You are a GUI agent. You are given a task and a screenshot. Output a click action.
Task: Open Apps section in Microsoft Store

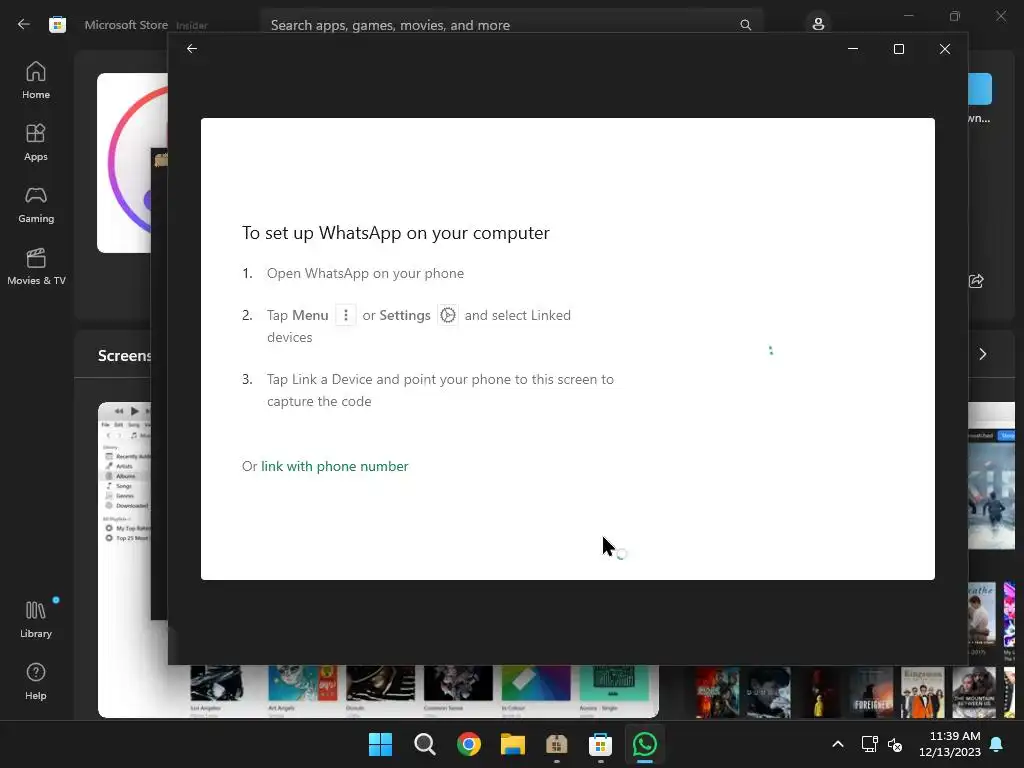click(36, 142)
